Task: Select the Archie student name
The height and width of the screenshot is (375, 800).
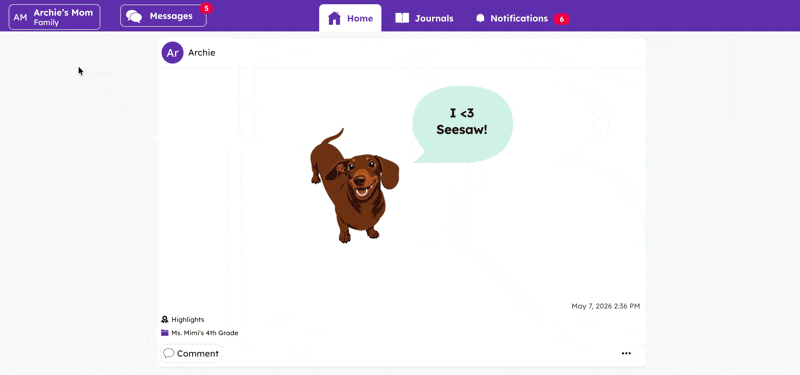Action: tap(202, 53)
